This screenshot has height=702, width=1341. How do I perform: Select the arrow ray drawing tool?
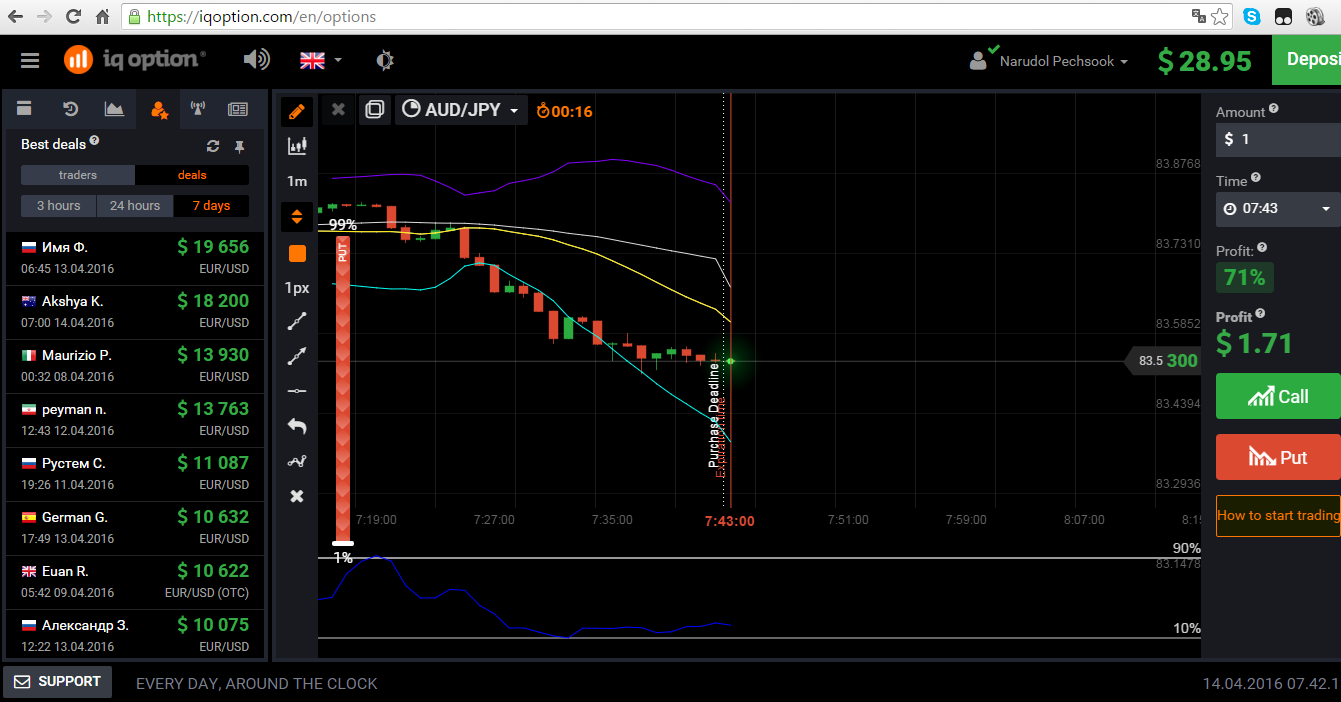coord(297,355)
